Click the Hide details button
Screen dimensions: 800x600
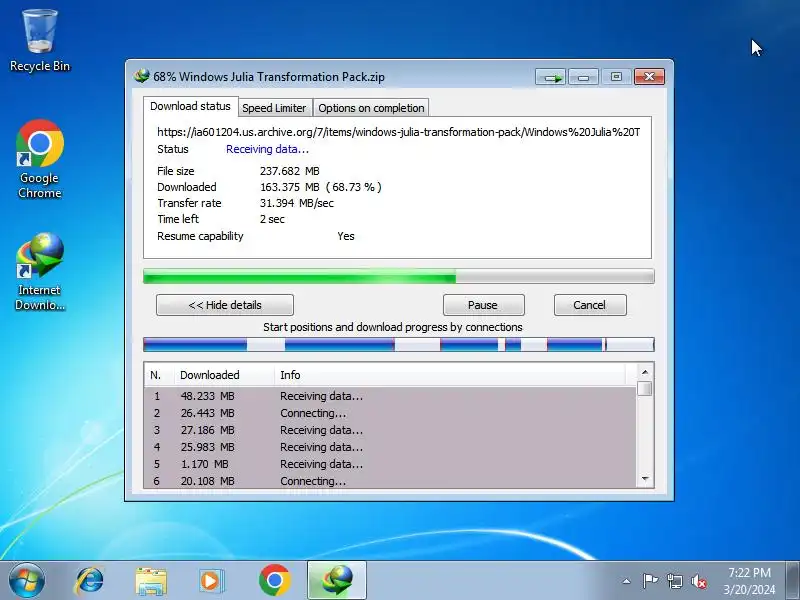coord(225,305)
